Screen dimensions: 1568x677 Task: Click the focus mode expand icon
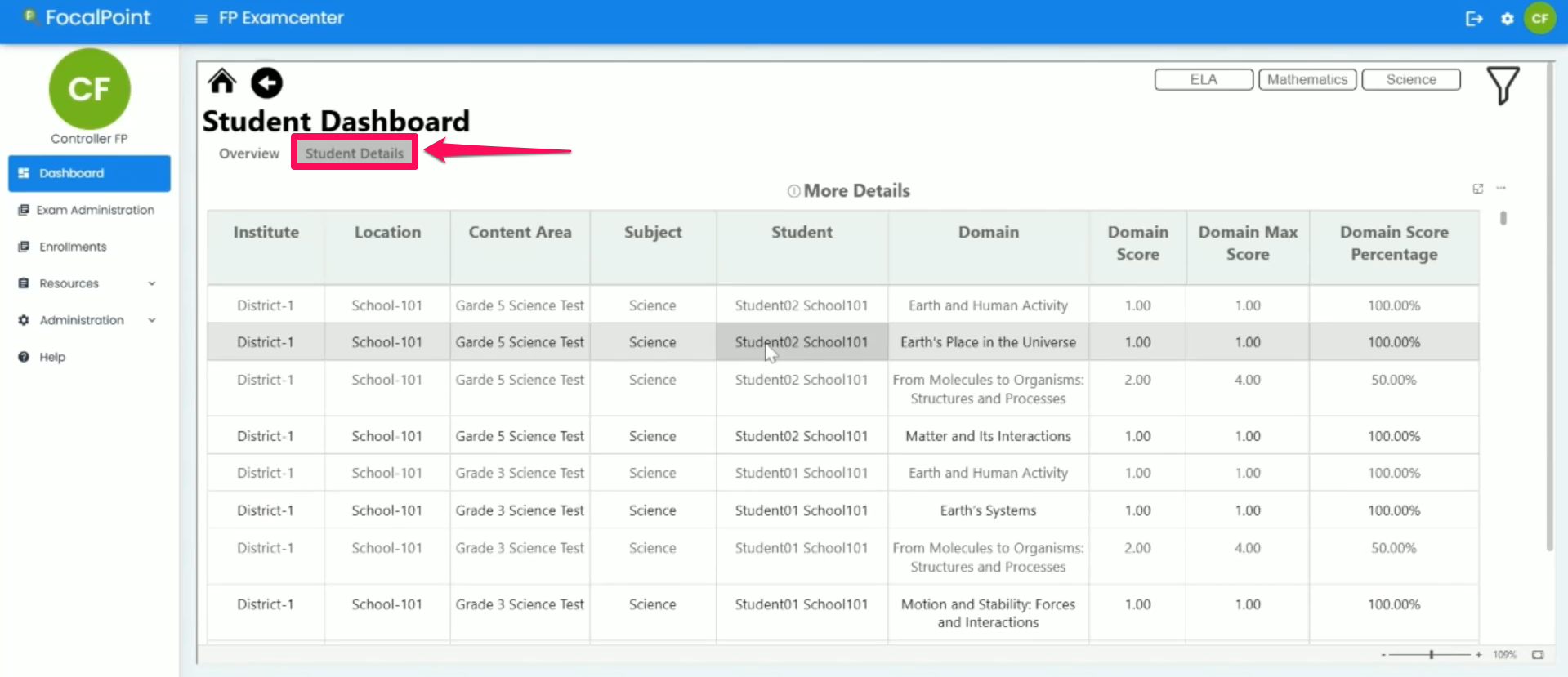coord(1478,189)
